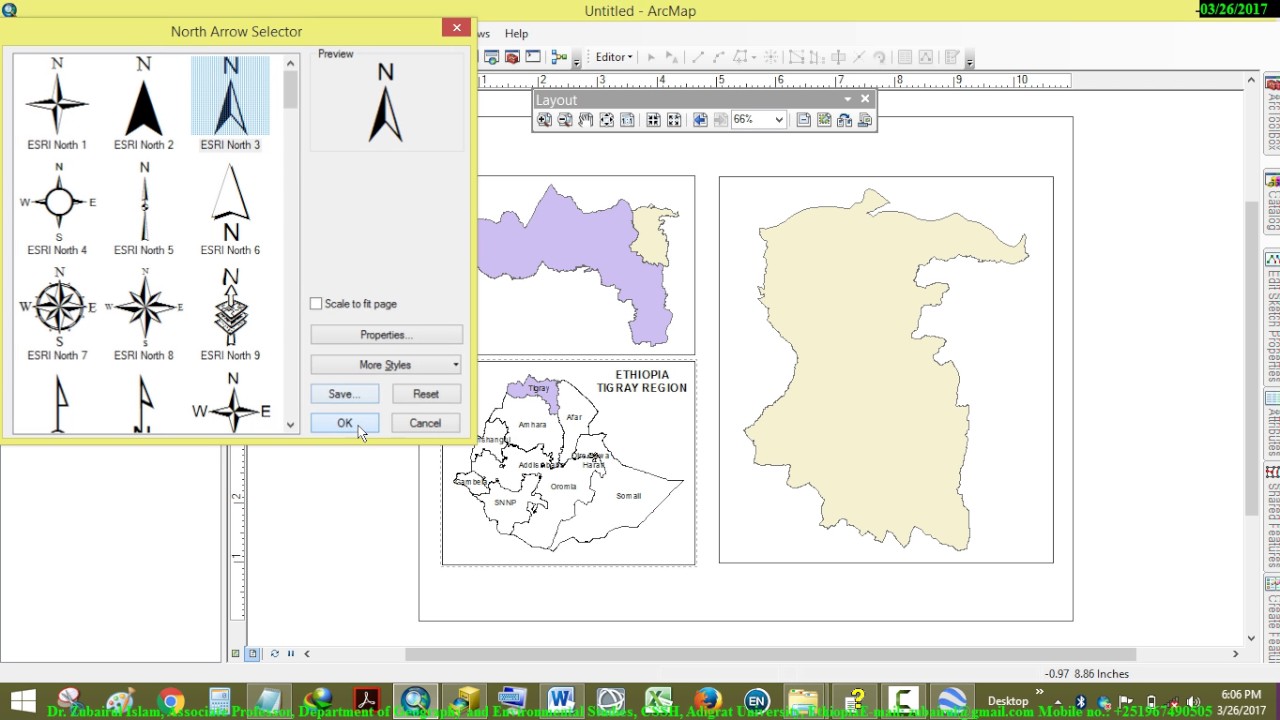Pick the ESRI North 6 arrow
The height and width of the screenshot is (720, 1280).
click(230, 208)
